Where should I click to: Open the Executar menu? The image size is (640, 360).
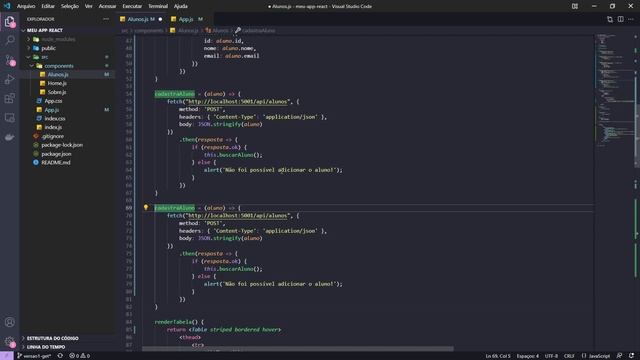pos(132,6)
